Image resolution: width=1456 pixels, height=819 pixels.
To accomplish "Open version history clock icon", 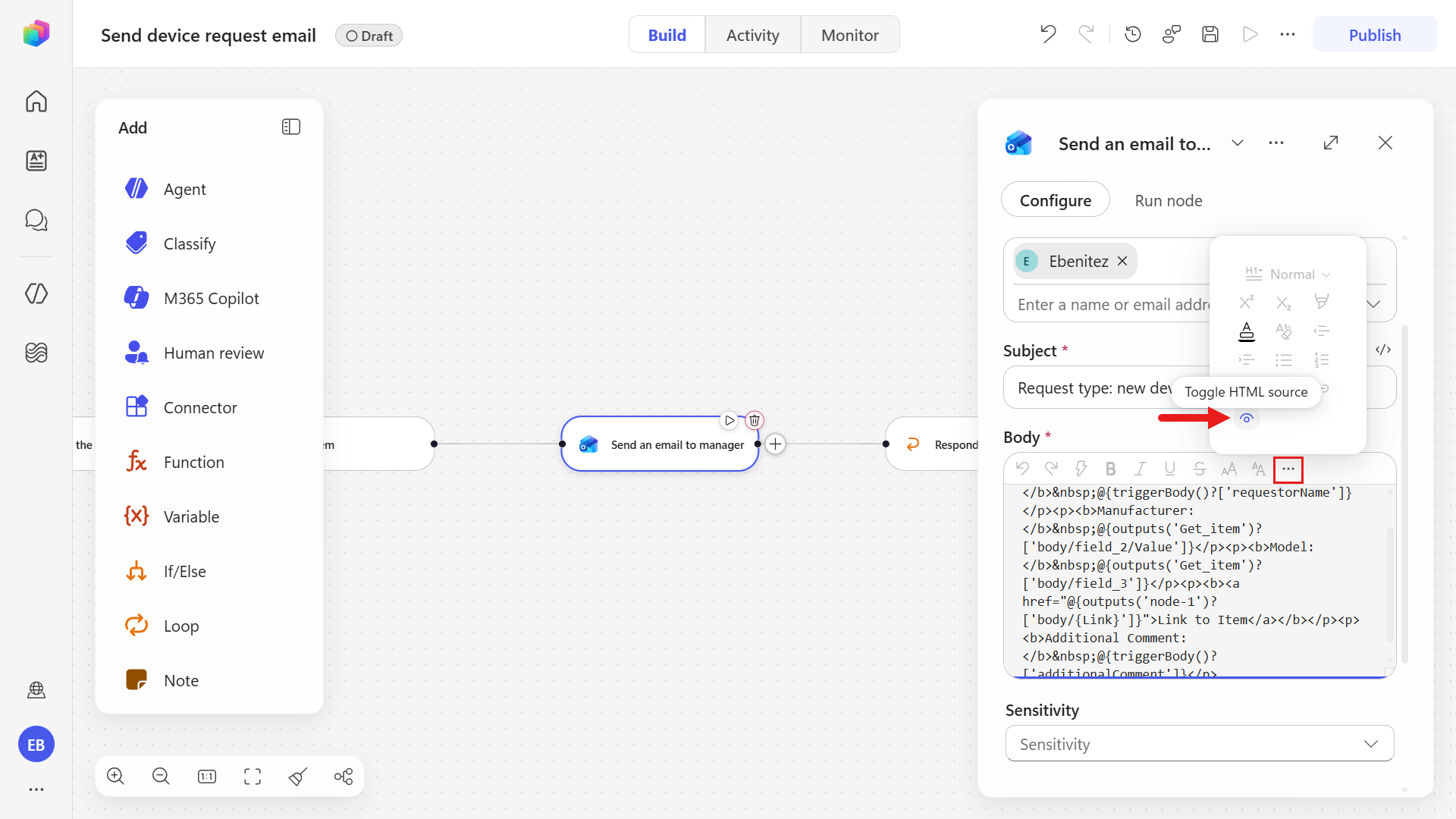I will click(1133, 34).
